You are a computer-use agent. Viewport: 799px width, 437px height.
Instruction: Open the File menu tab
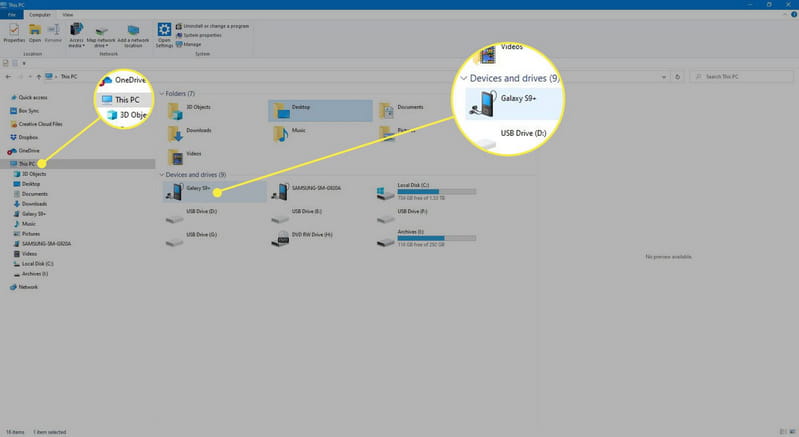coord(12,15)
